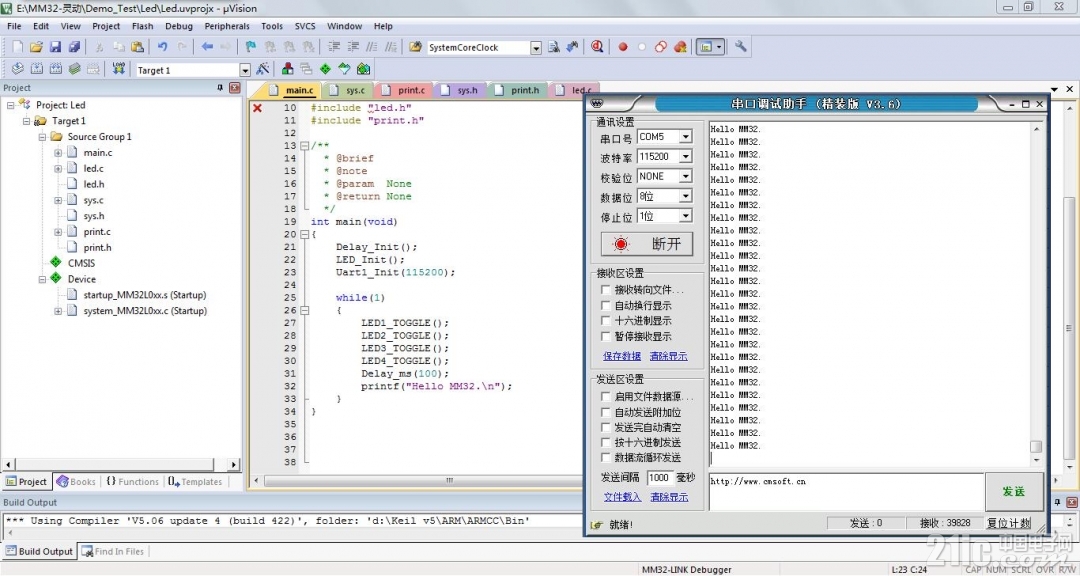Navigate backwards with the blue arrow
This screenshot has width=1080, height=576.
207,47
